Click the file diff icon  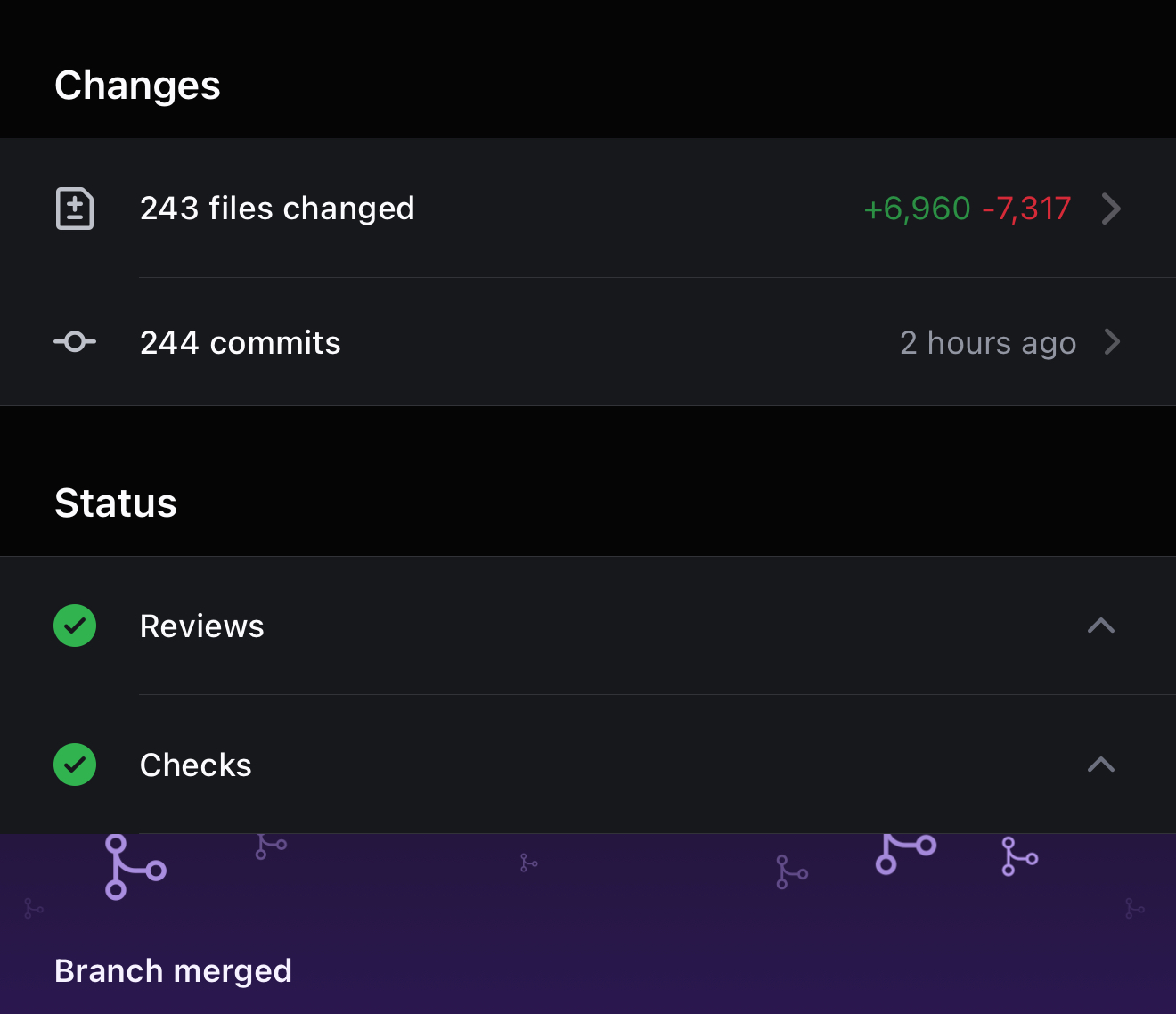pos(75,209)
